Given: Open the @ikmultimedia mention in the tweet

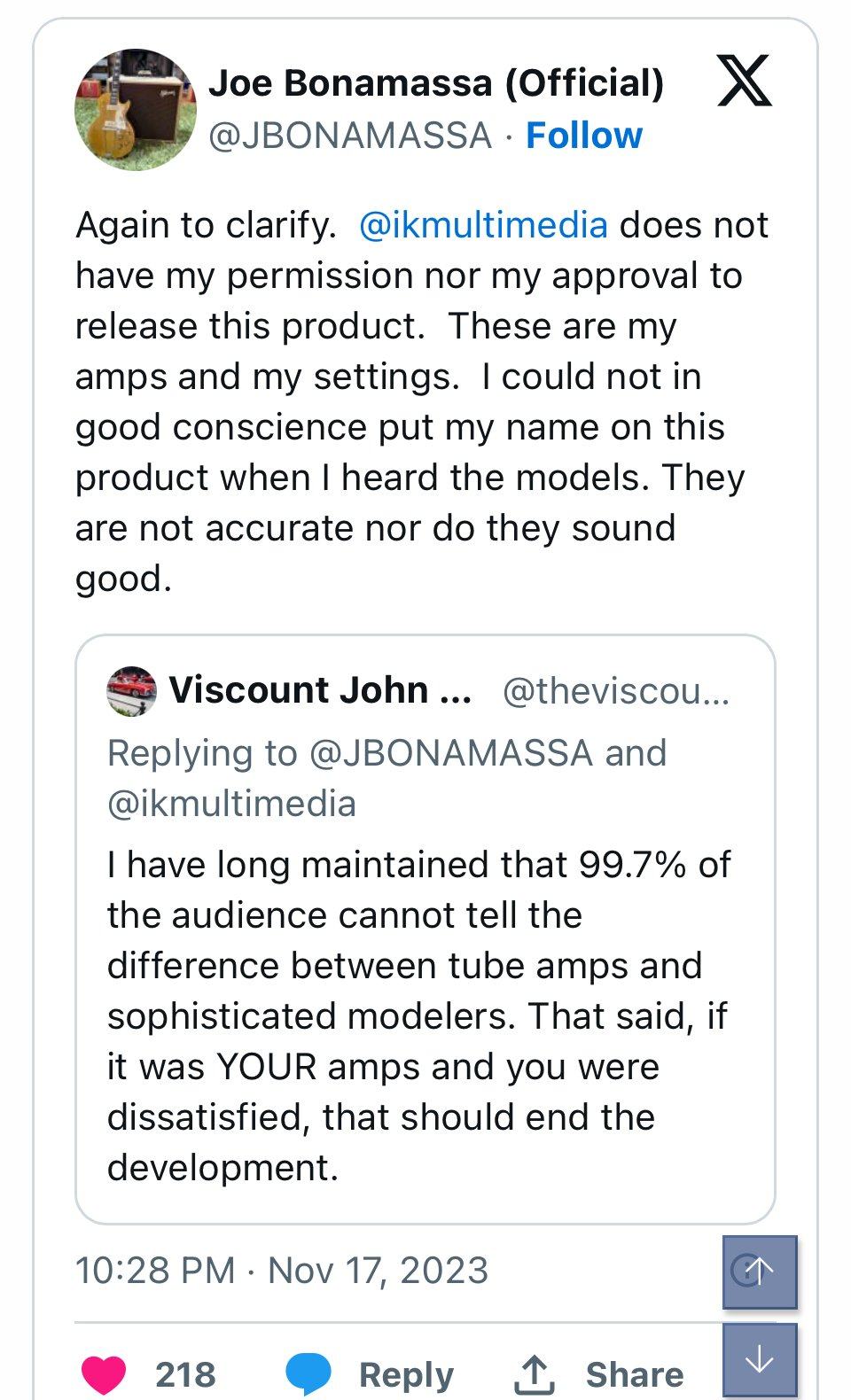Looking at the screenshot, I should (x=483, y=225).
